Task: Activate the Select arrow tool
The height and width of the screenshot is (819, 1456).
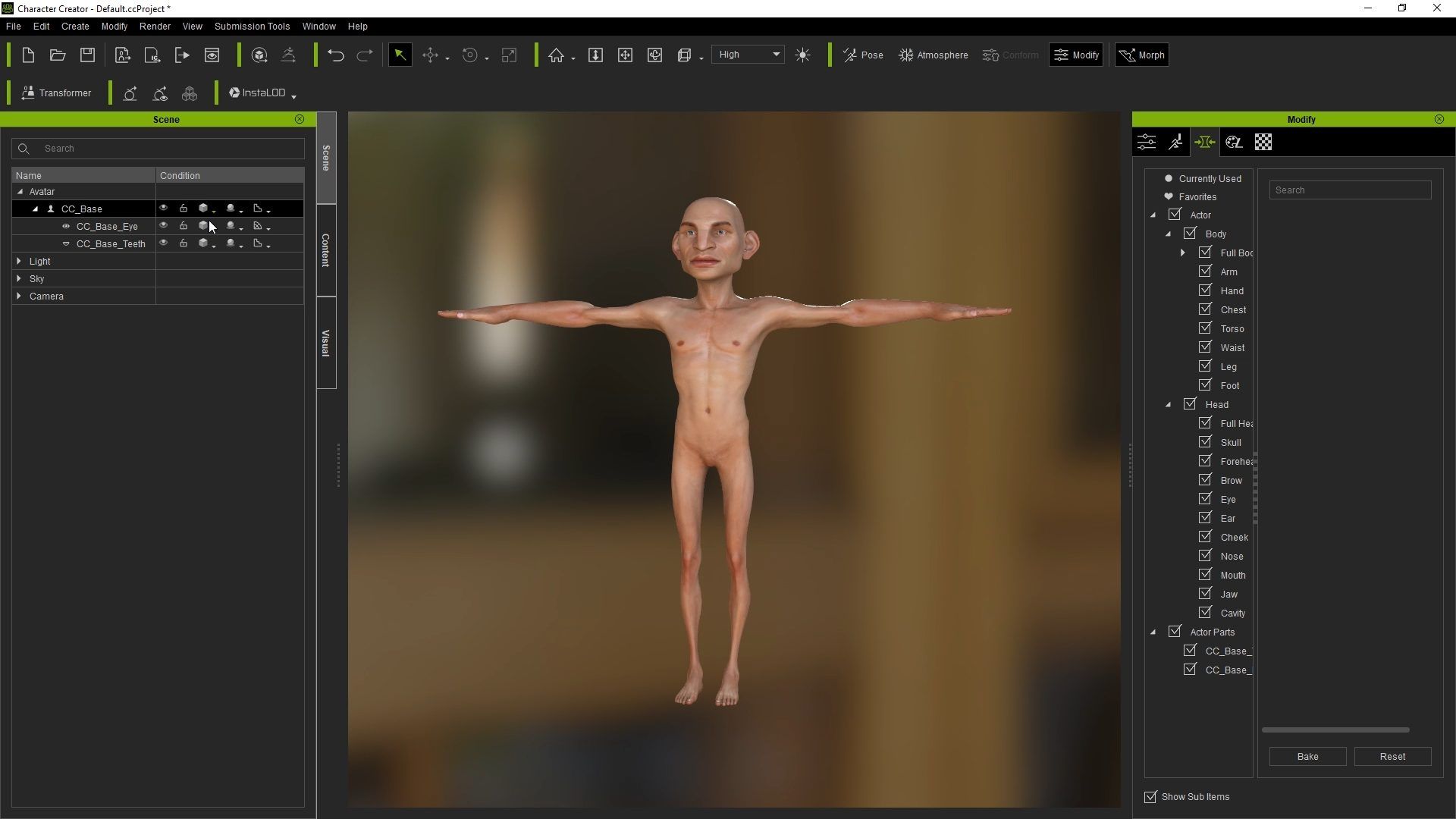Action: (x=400, y=55)
